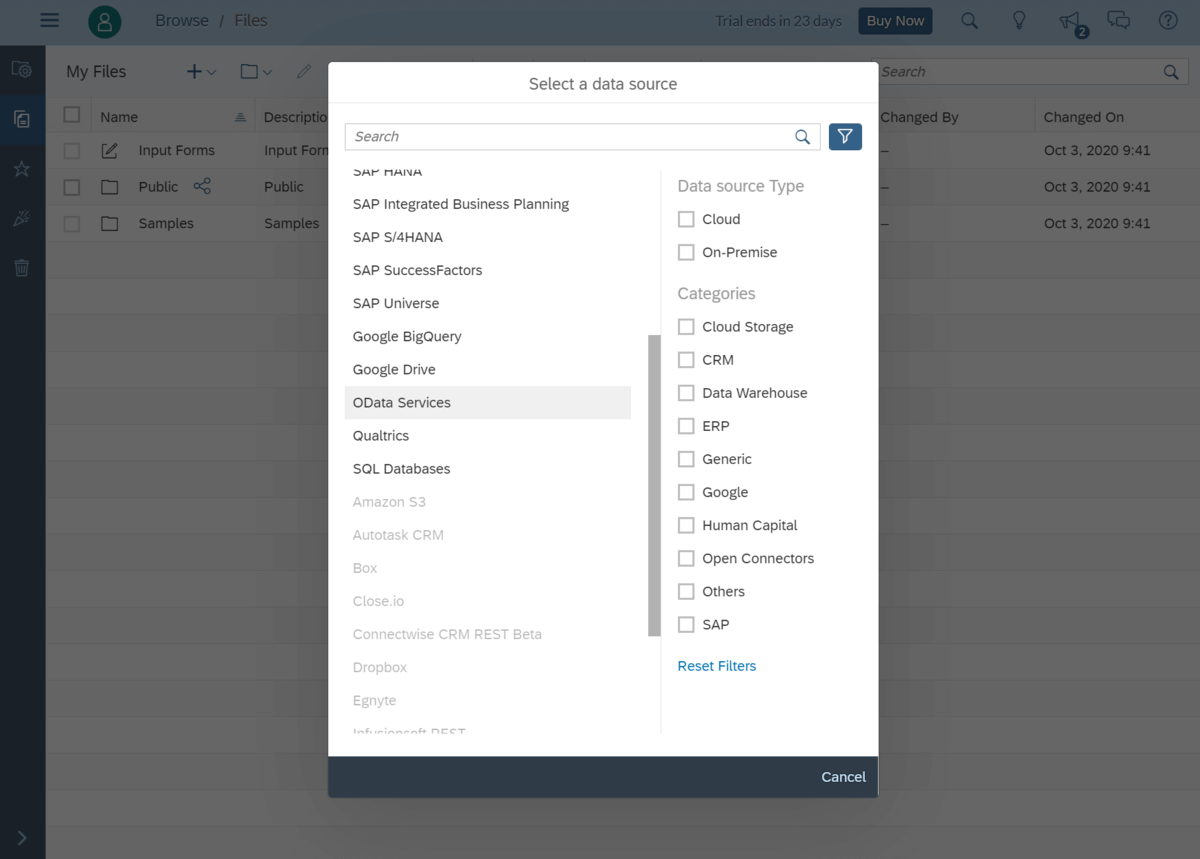Image resolution: width=1200 pixels, height=859 pixels.
Task: Tick the Public row checkbox
Action: click(72, 186)
